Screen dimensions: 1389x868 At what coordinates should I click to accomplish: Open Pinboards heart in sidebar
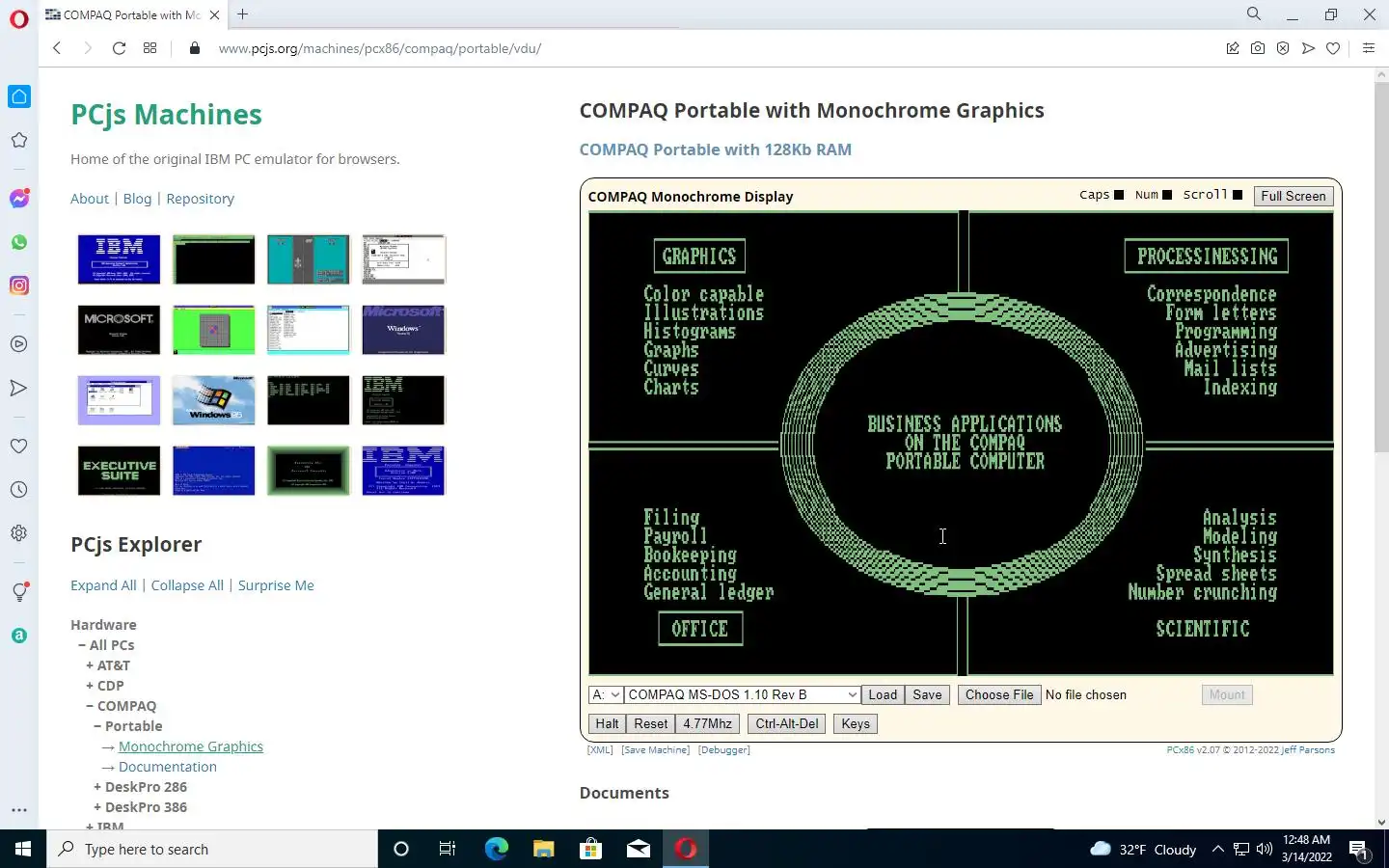click(19, 447)
